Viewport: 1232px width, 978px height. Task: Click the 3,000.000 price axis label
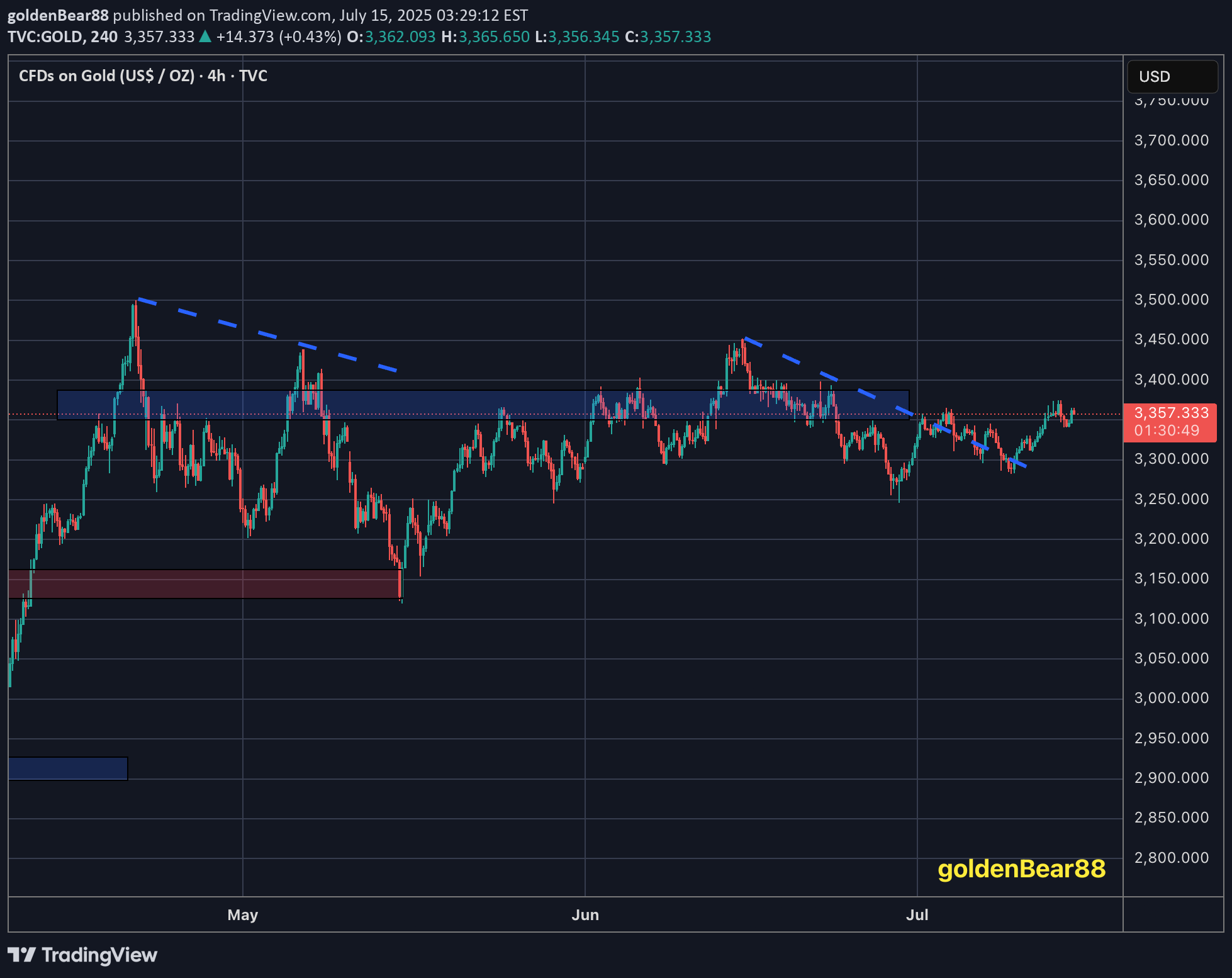[1171, 698]
